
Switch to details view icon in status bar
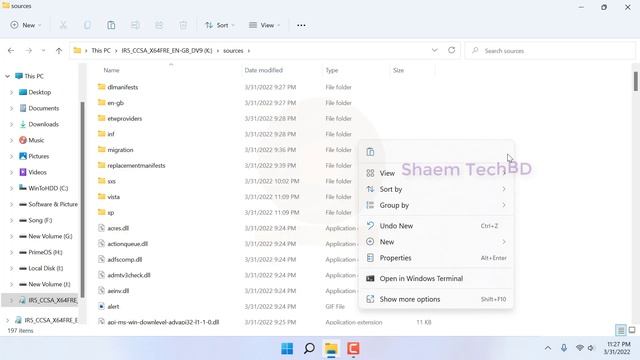click(x=620, y=330)
